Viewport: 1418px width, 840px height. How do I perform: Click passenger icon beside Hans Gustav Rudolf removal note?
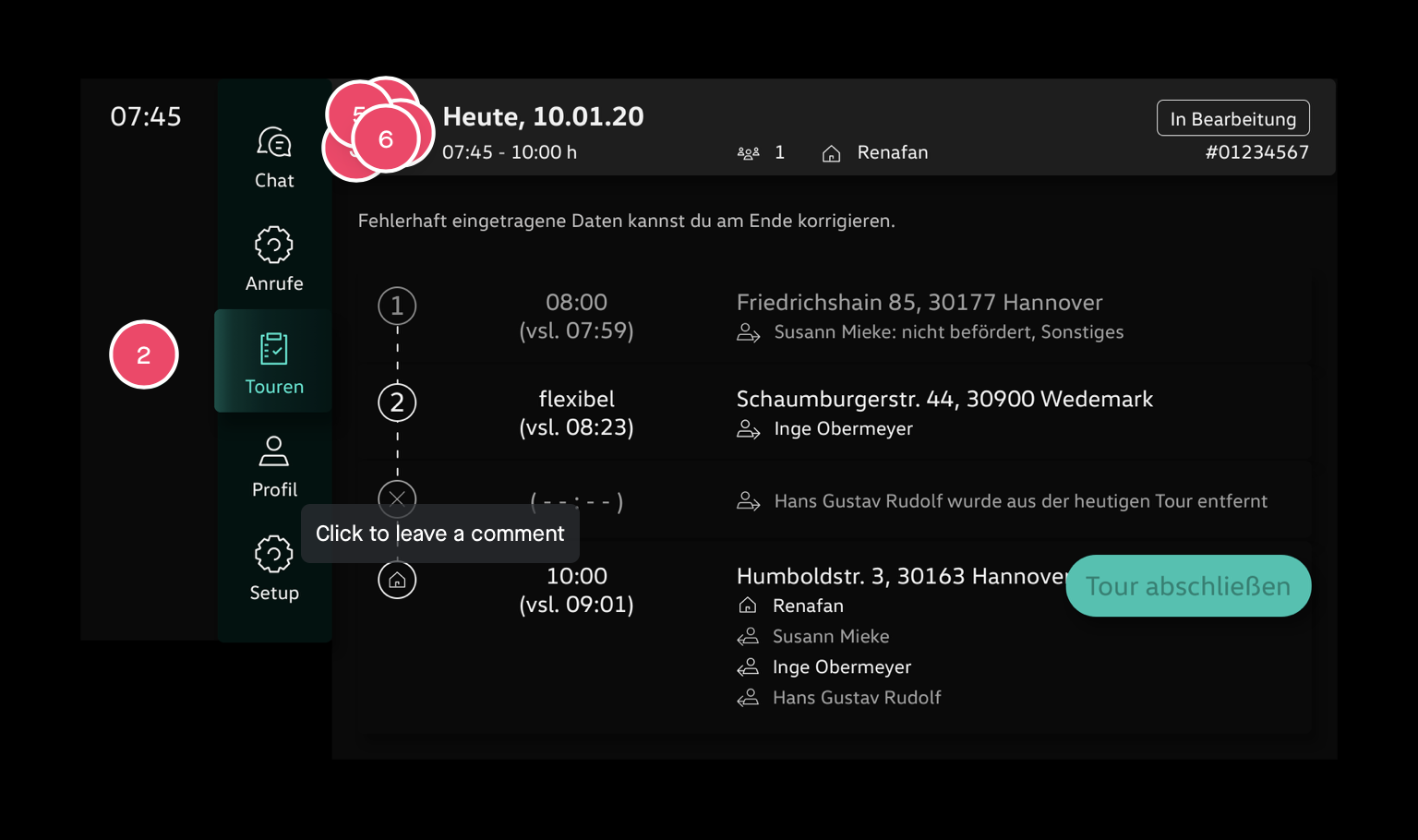coord(749,501)
